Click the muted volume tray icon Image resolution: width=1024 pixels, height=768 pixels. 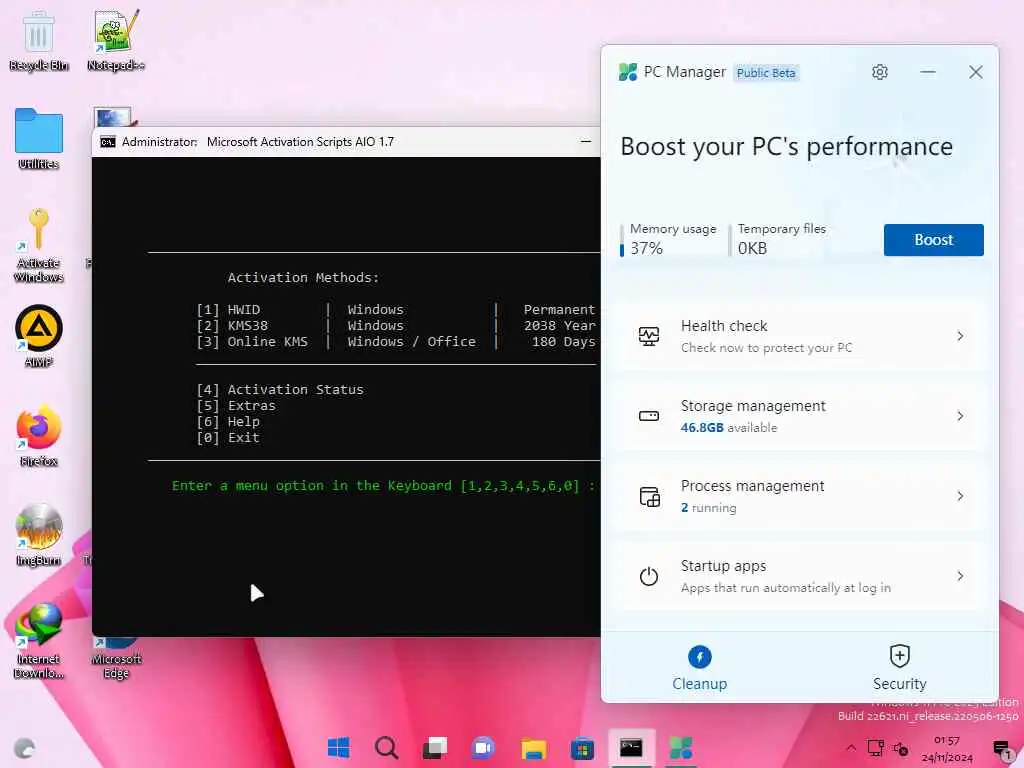[x=901, y=748]
